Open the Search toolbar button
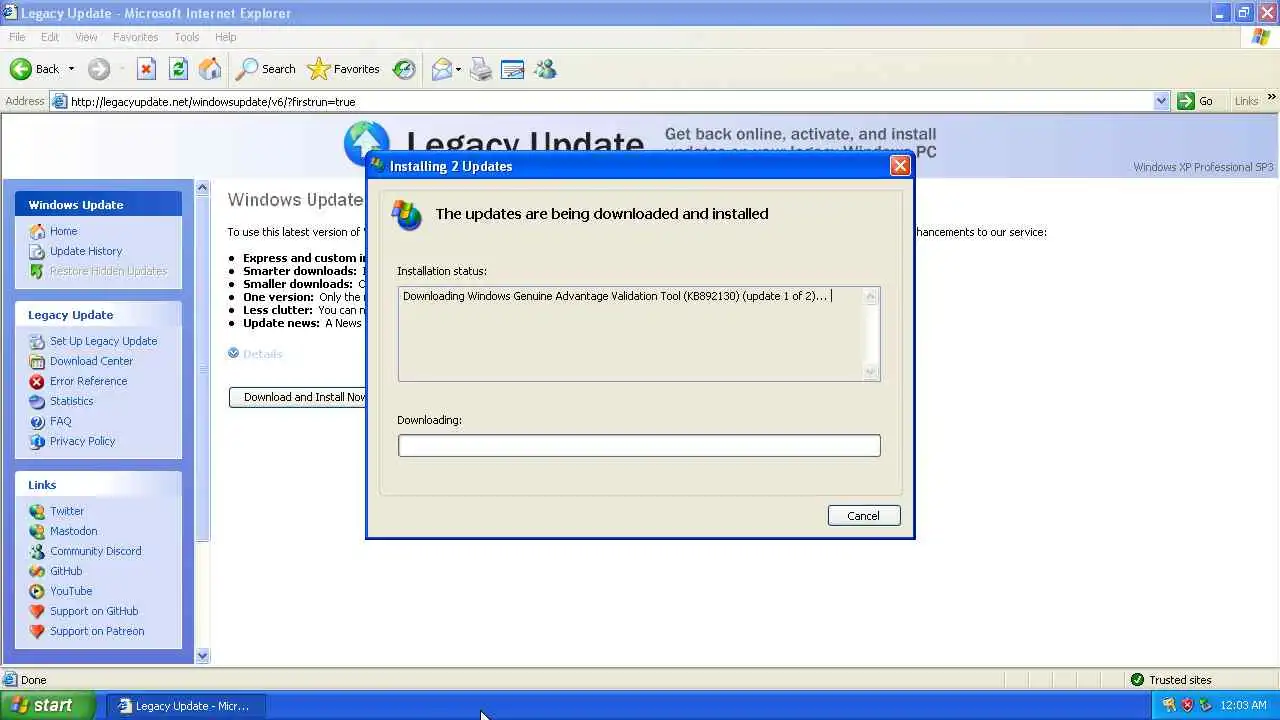Viewport: 1280px width, 720px height. click(x=266, y=69)
